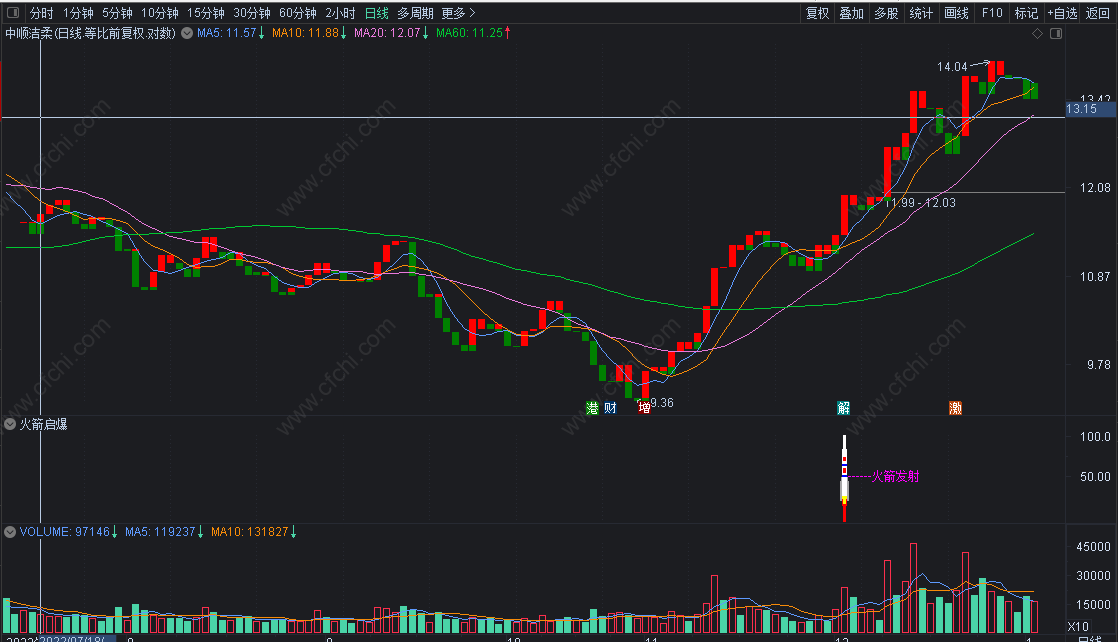This screenshot has width=1118, height=642.
Task: Expand the 更多 periods menu
Action: point(458,13)
